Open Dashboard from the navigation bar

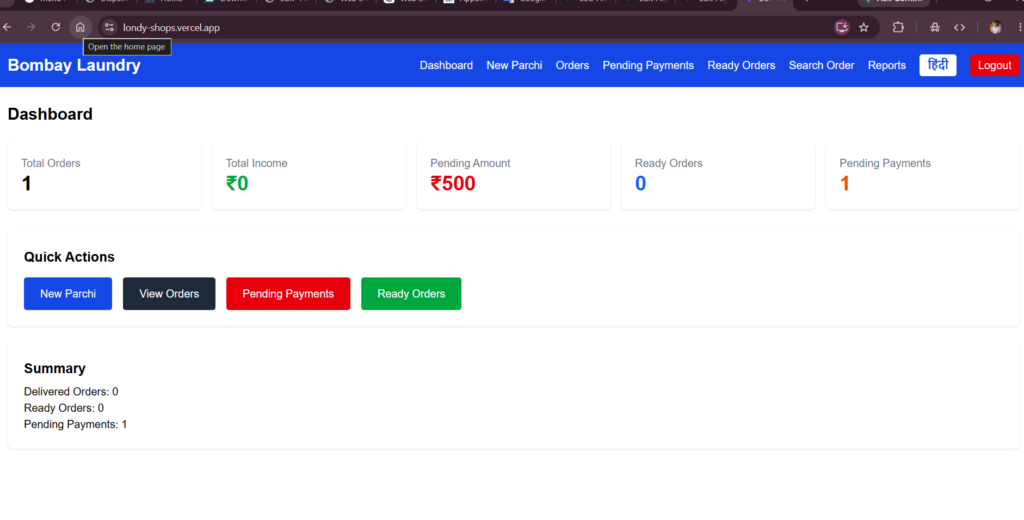(x=446, y=65)
